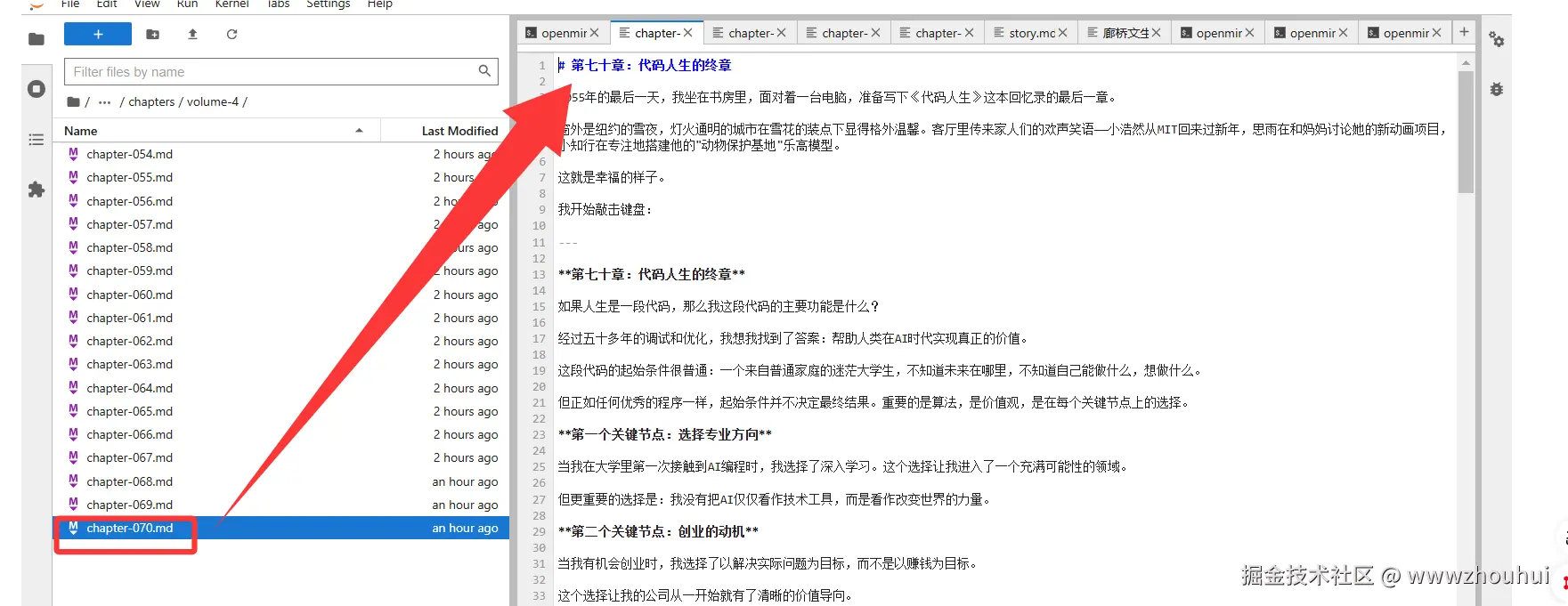Select file chapter-056.md

pos(281,201)
